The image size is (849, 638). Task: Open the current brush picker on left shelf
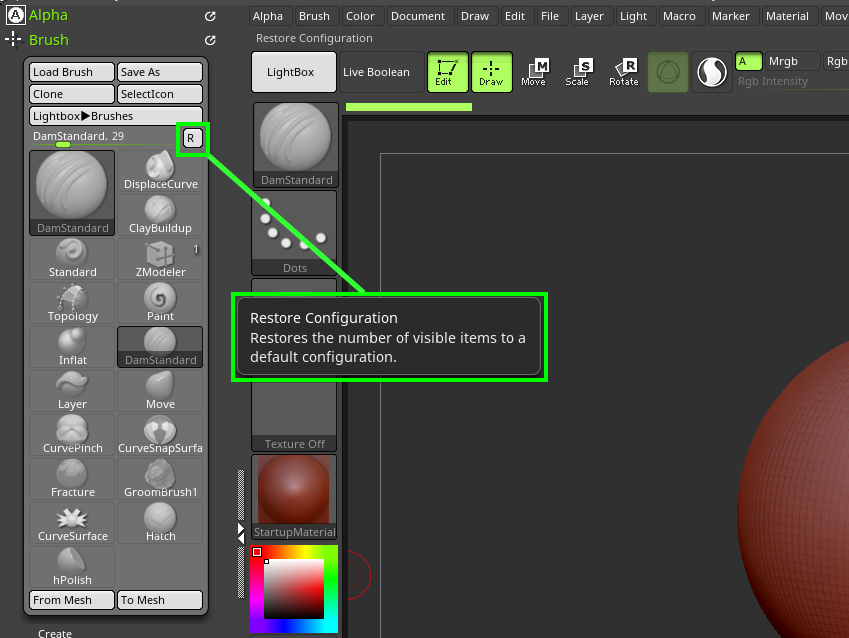pyautogui.click(x=296, y=145)
